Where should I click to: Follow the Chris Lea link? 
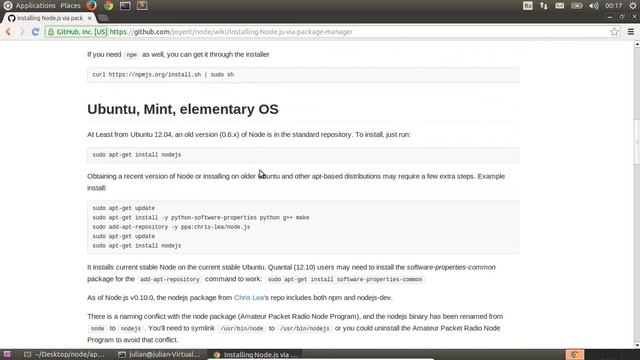point(249,298)
